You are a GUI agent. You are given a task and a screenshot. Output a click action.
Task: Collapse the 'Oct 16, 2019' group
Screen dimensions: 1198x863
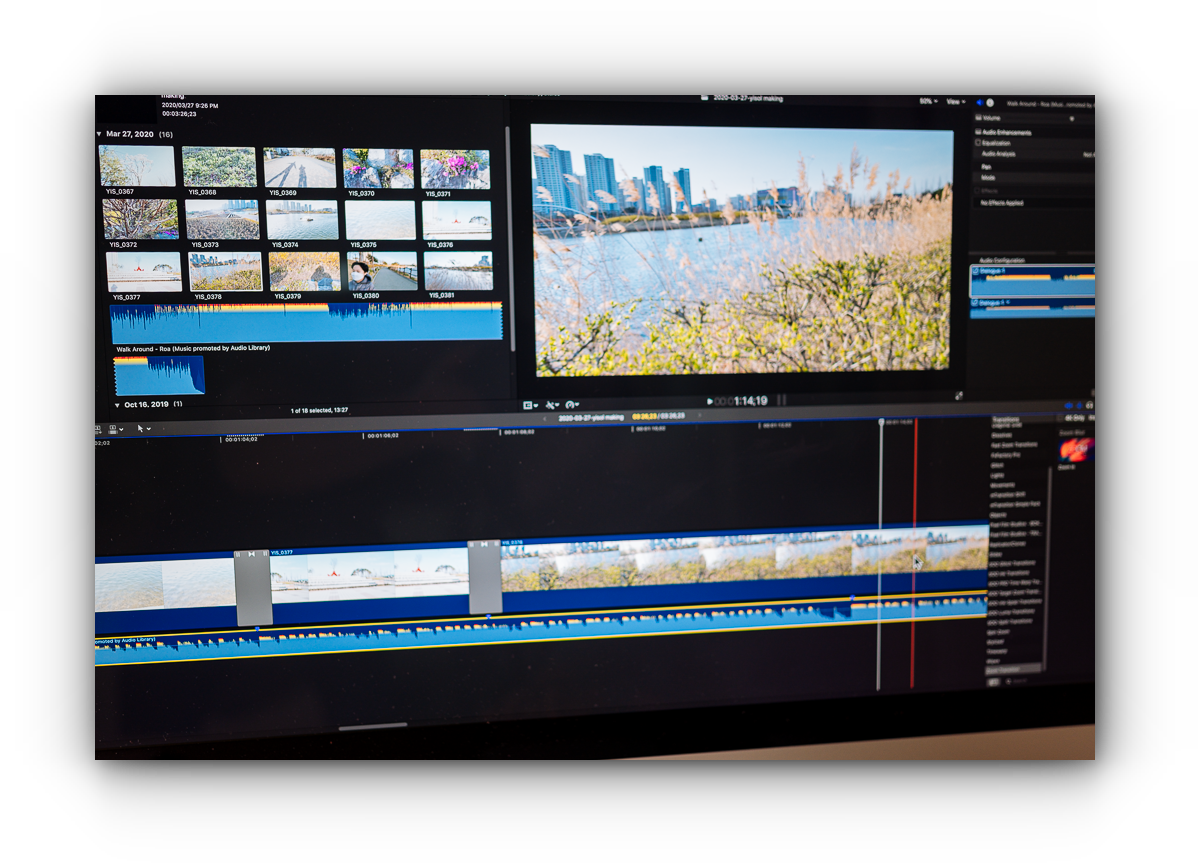(117, 405)
